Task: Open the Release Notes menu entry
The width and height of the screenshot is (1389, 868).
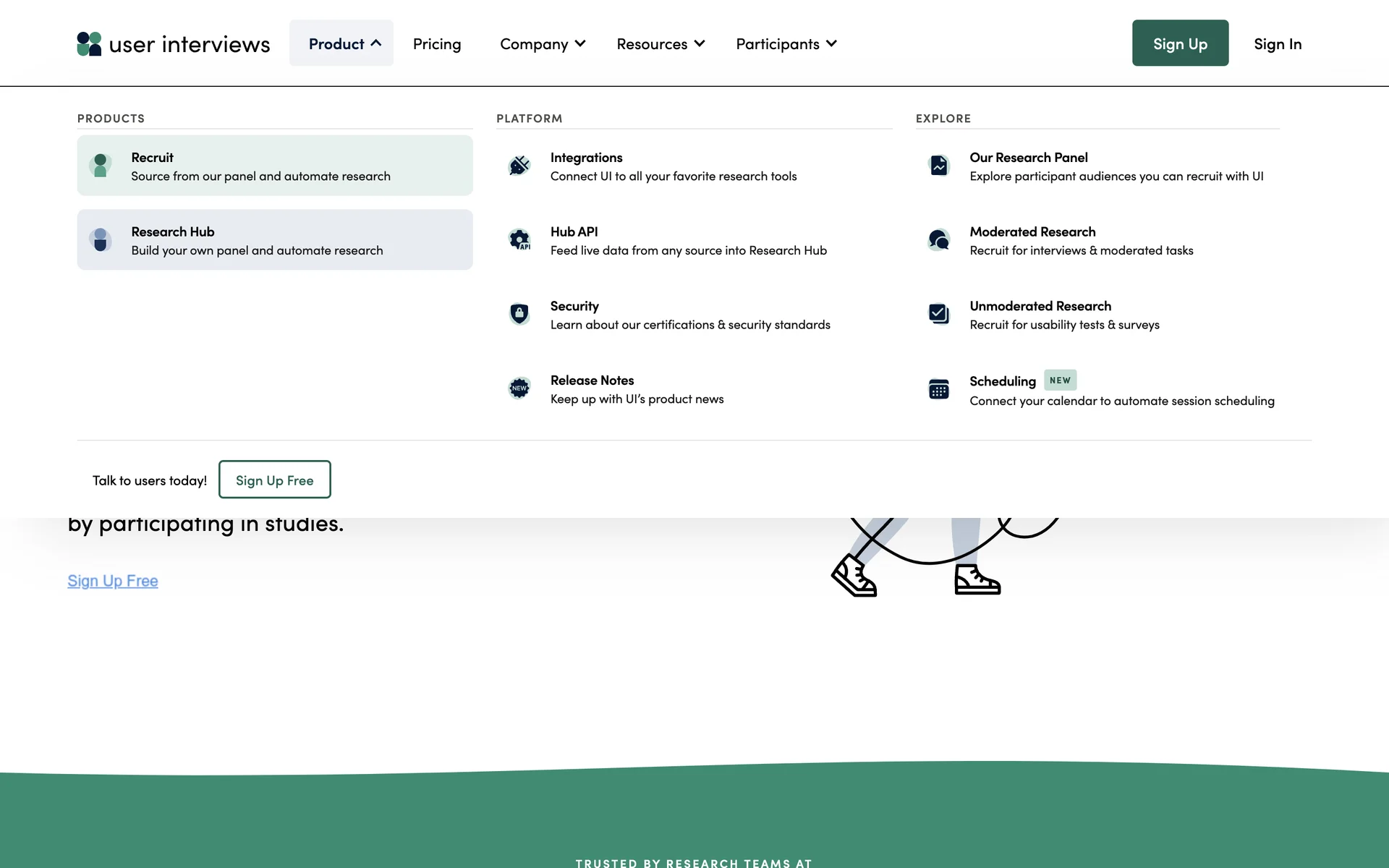Action: point(592,380)
